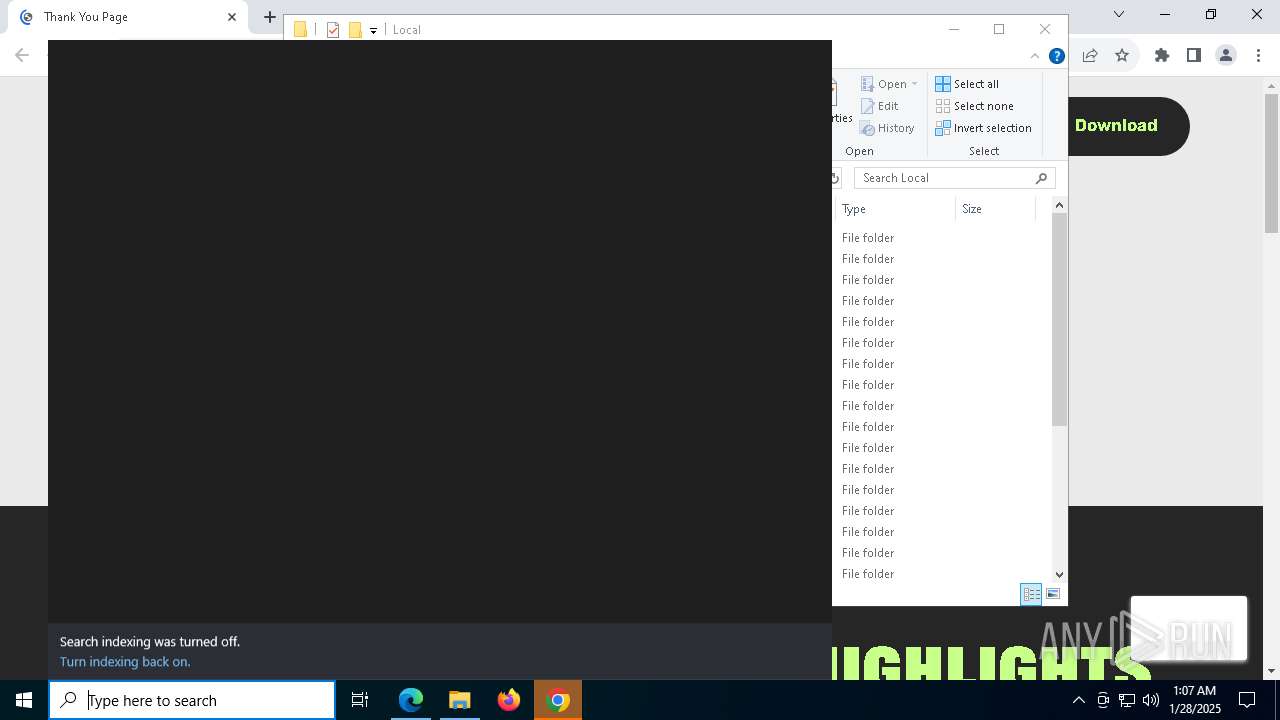Switch Explorer to Details view icon
This screenshot has width=1280, height=720.
[1031, 594]
